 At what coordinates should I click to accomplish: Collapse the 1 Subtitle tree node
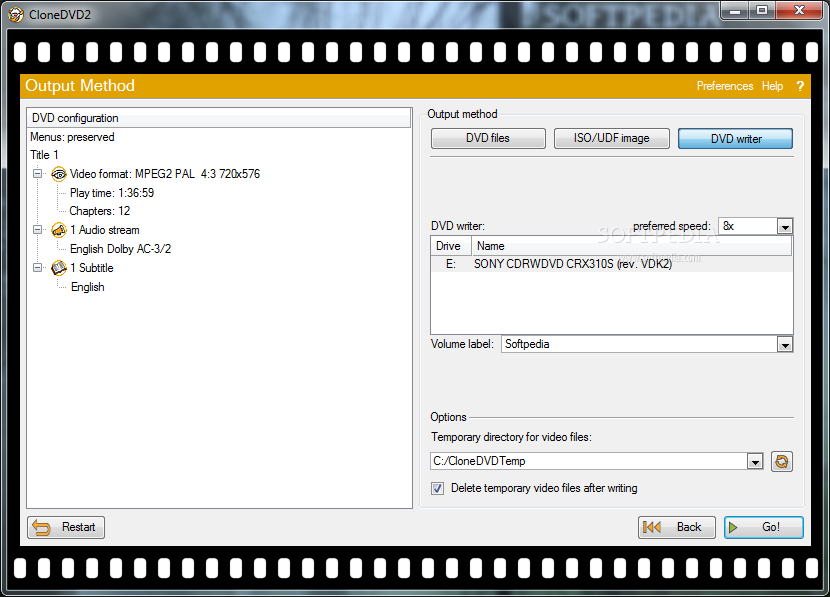(38, 268)
